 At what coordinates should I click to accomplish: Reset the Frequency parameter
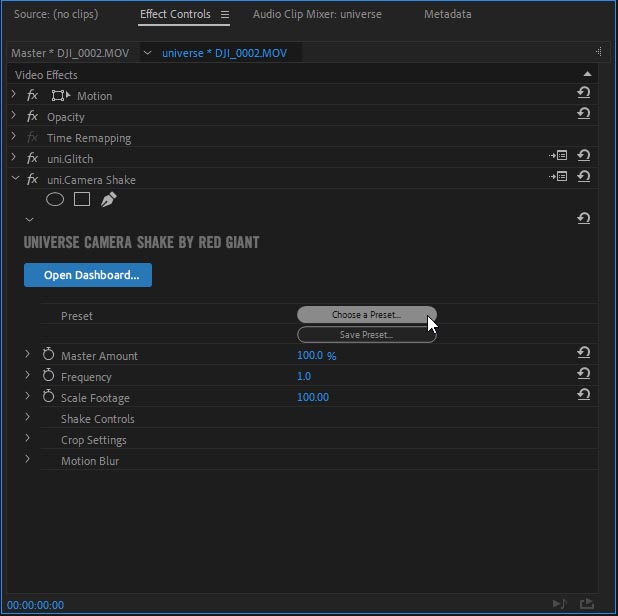pyautogui.click(x=583, y=374)
